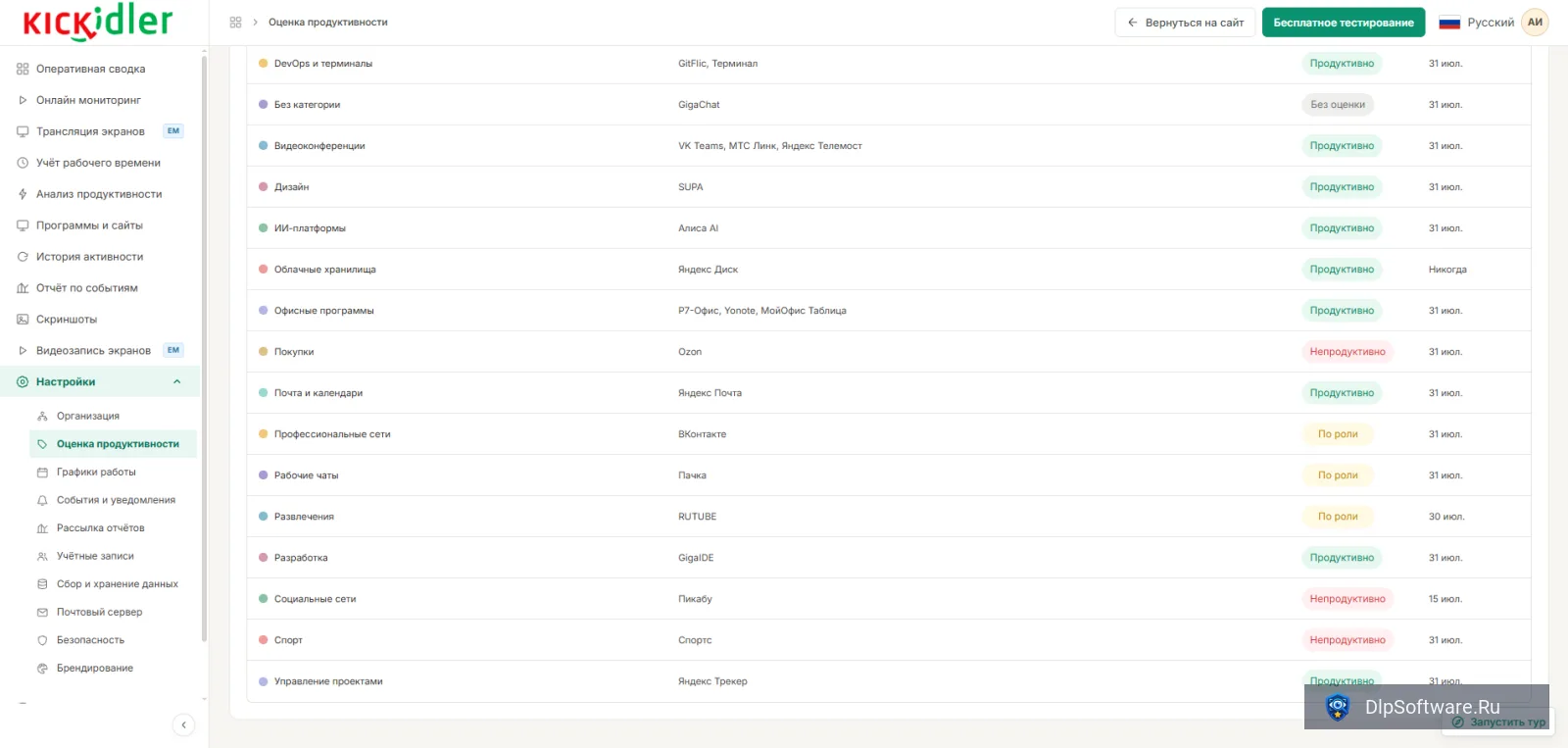Click the Безопасность shield icon
Viewport: 1568px width, 748px height.
[42, 640]
